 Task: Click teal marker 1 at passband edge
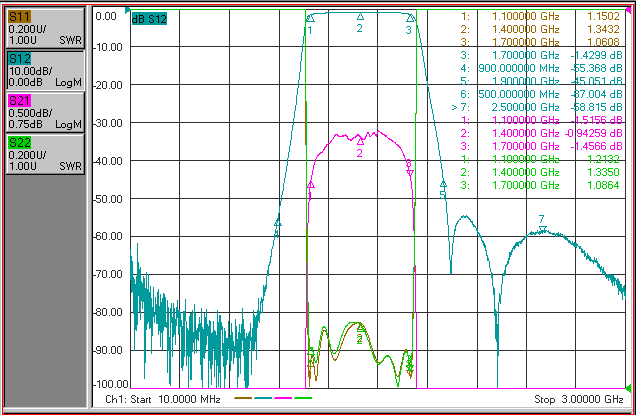tap(310, 18)
